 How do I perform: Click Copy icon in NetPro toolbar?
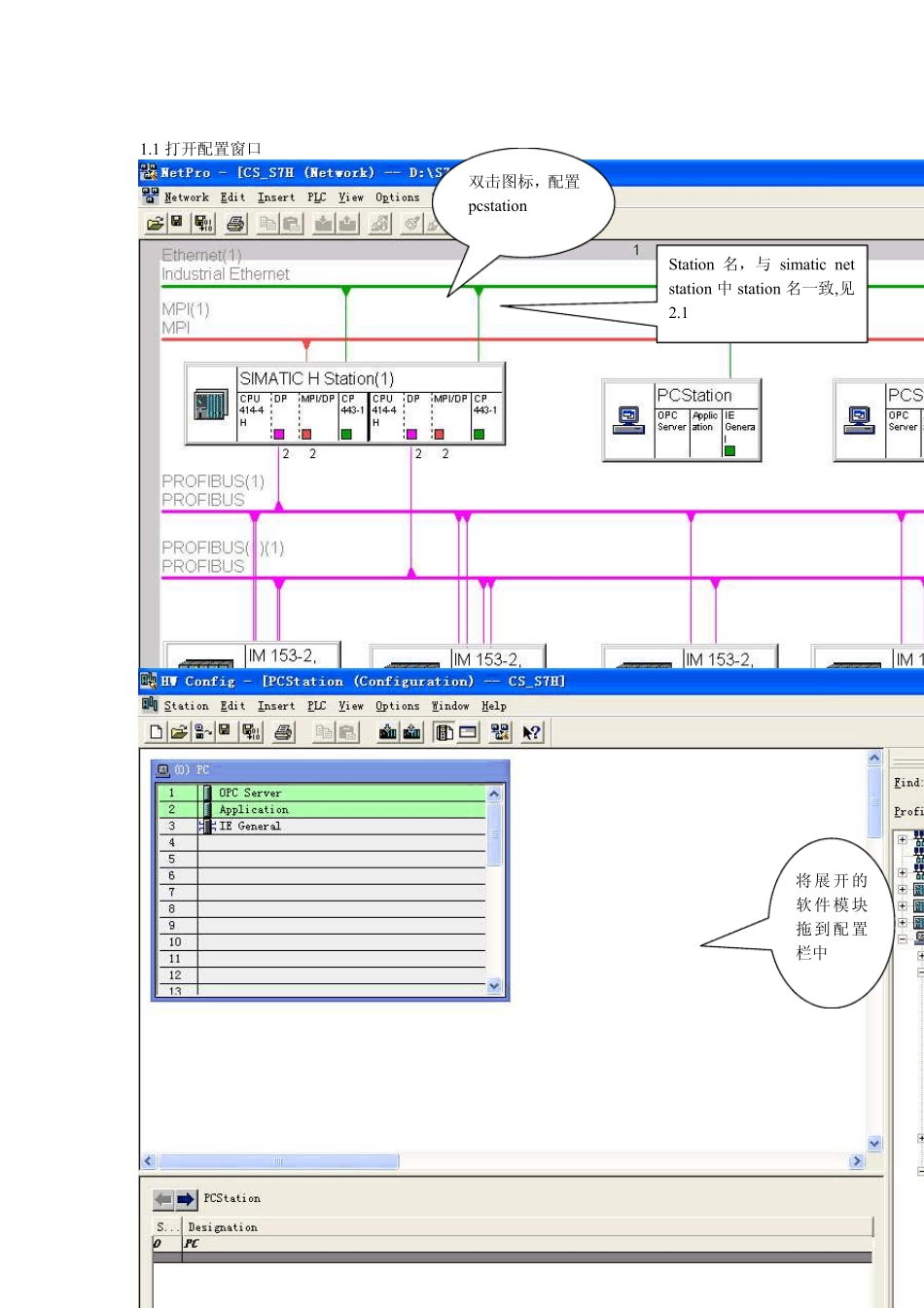tap(267, 224)
